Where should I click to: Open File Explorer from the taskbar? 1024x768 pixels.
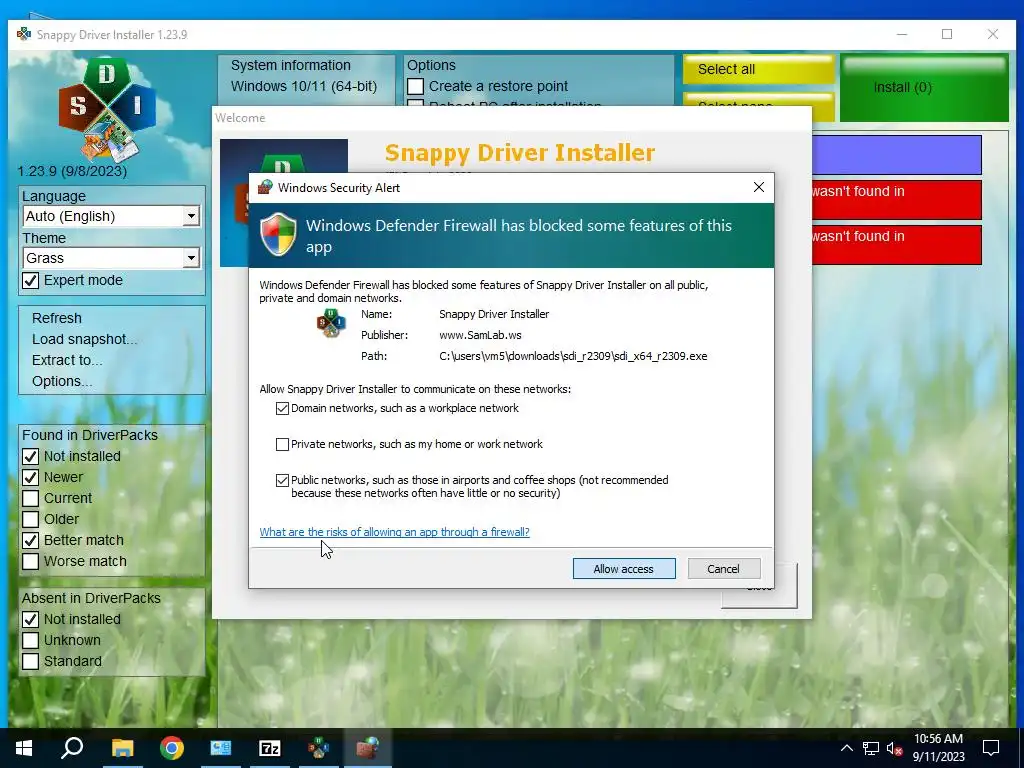click(x=122, y=748)
